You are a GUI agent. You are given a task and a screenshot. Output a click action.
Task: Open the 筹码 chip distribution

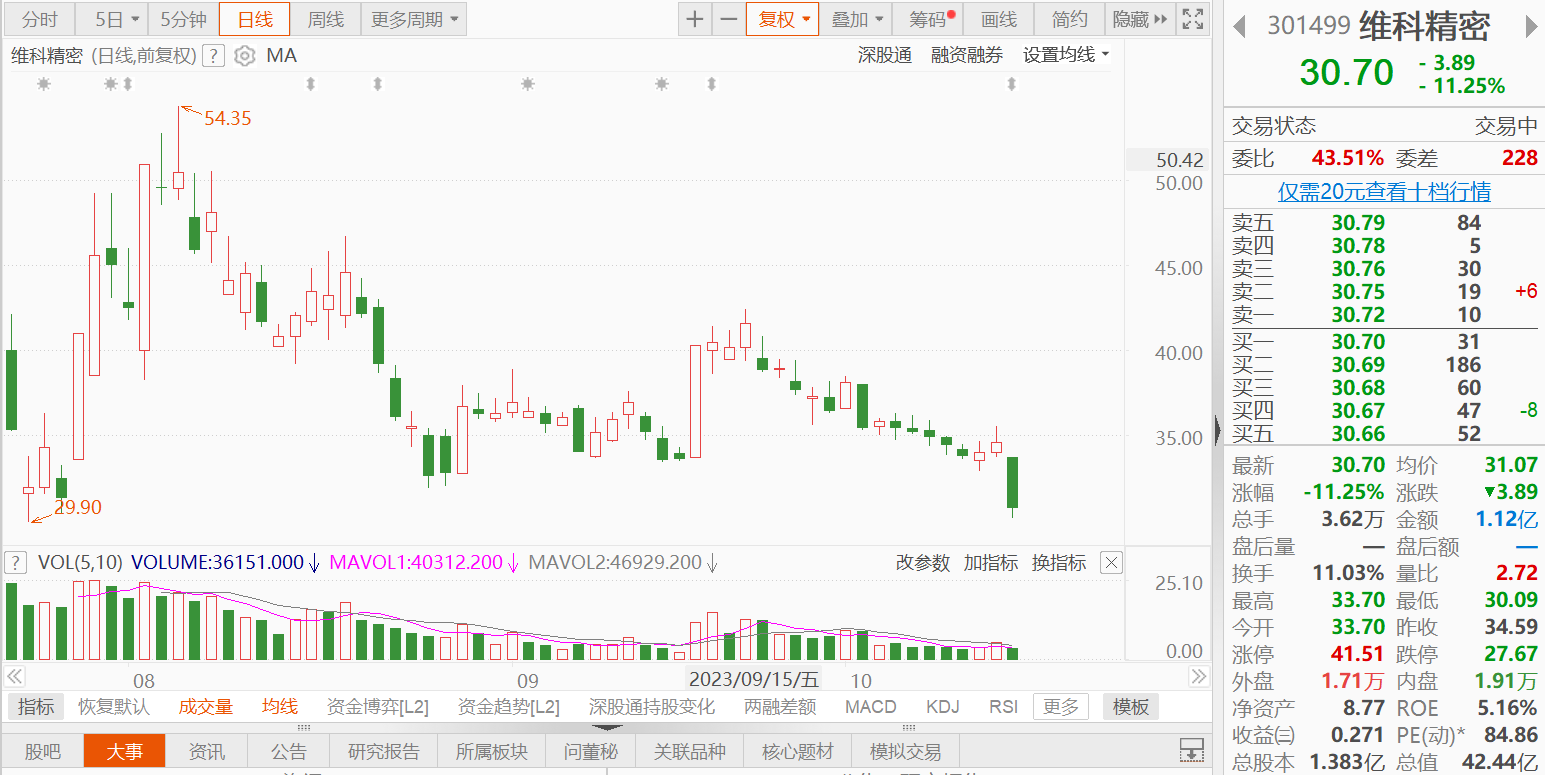(929, 19)
